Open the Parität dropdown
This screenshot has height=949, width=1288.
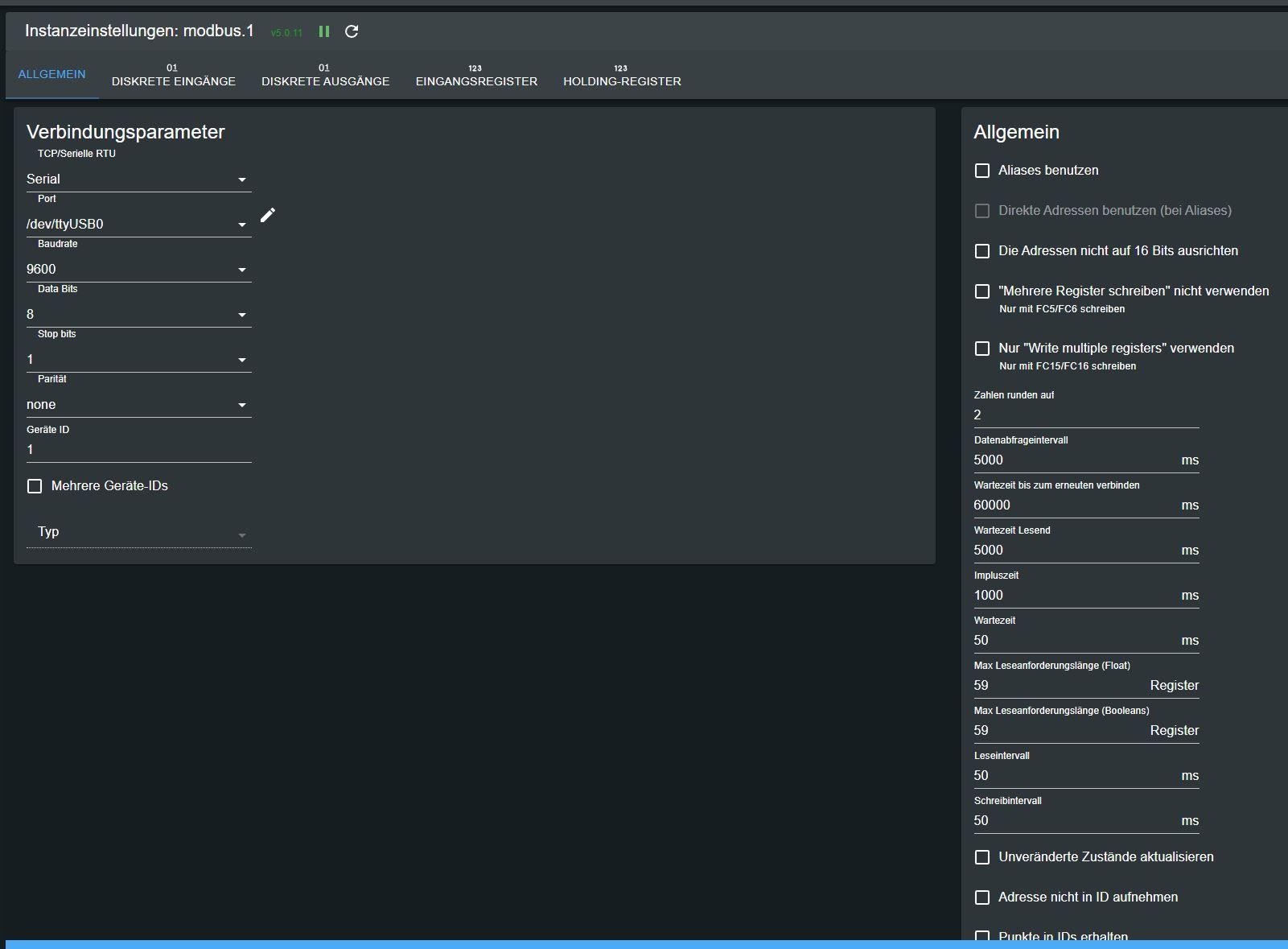point(139,404)
